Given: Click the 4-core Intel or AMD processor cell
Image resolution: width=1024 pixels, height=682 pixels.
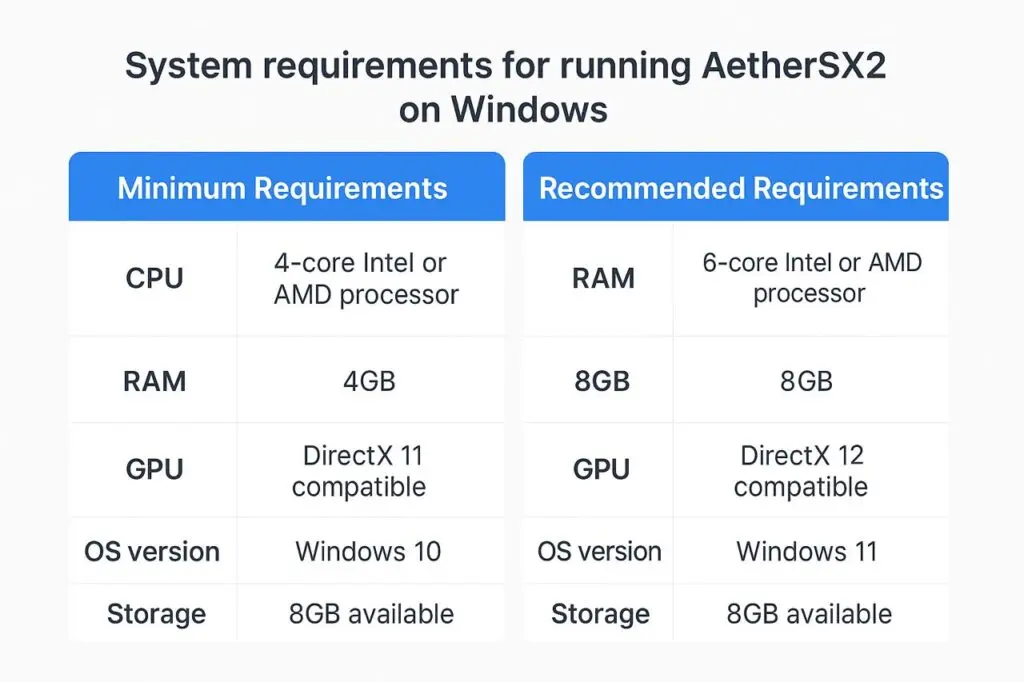Looking at the screenshot, I should 366,279.
